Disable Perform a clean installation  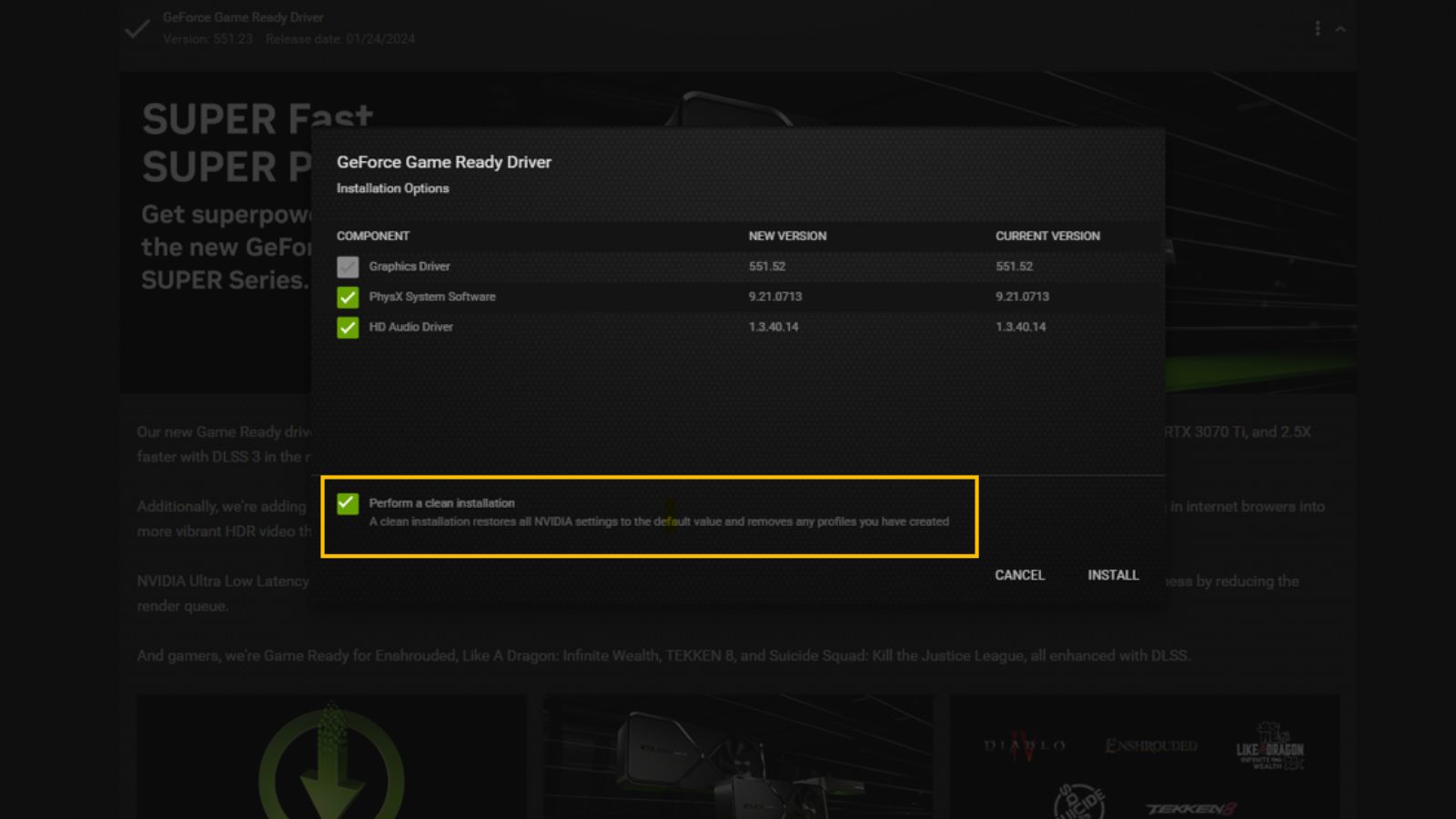pyautogui.click(x=347, y=502)
